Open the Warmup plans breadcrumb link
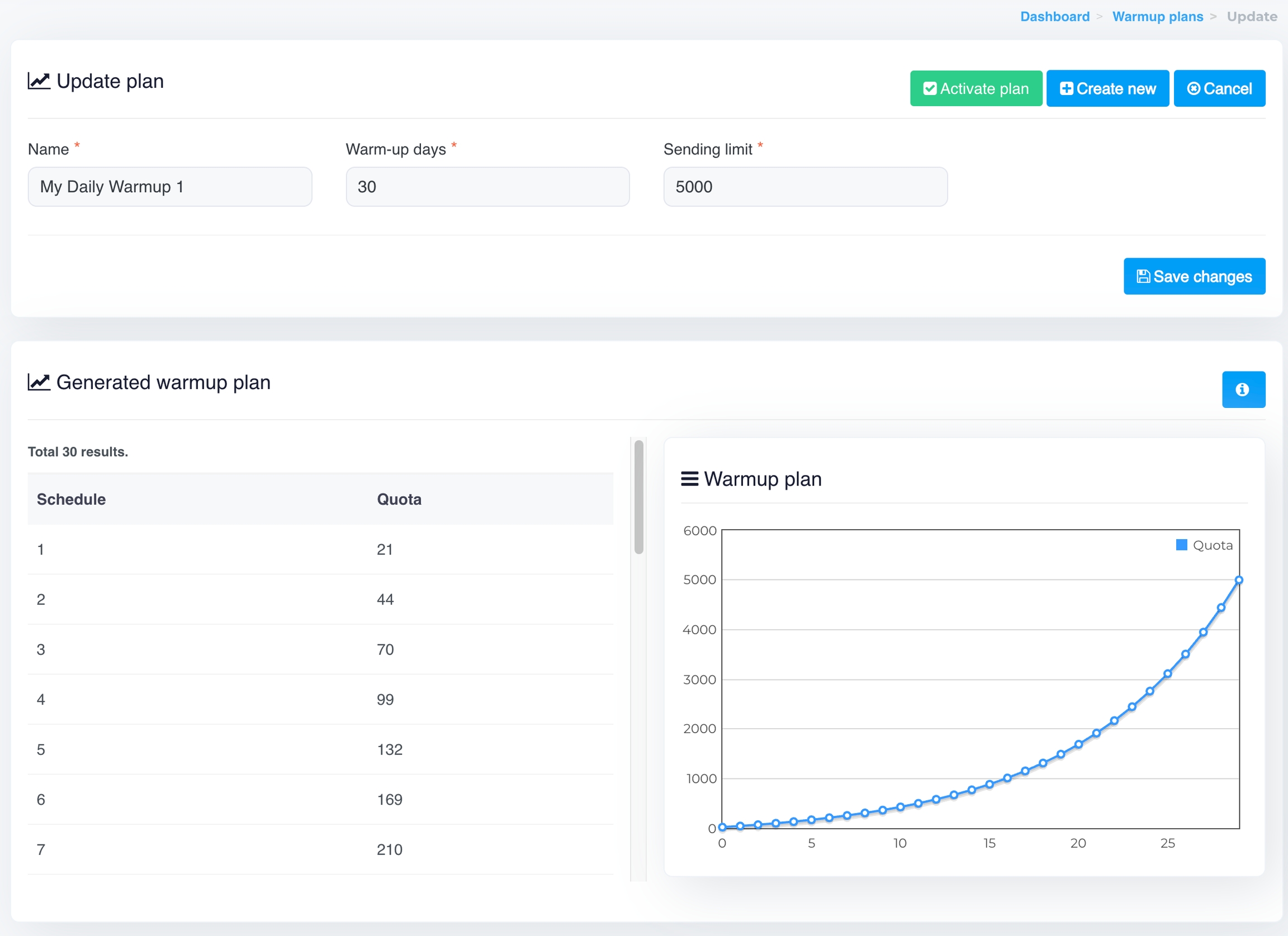Image resolution: width=1288 pixels, height=936 pixels. (1157, 16)
